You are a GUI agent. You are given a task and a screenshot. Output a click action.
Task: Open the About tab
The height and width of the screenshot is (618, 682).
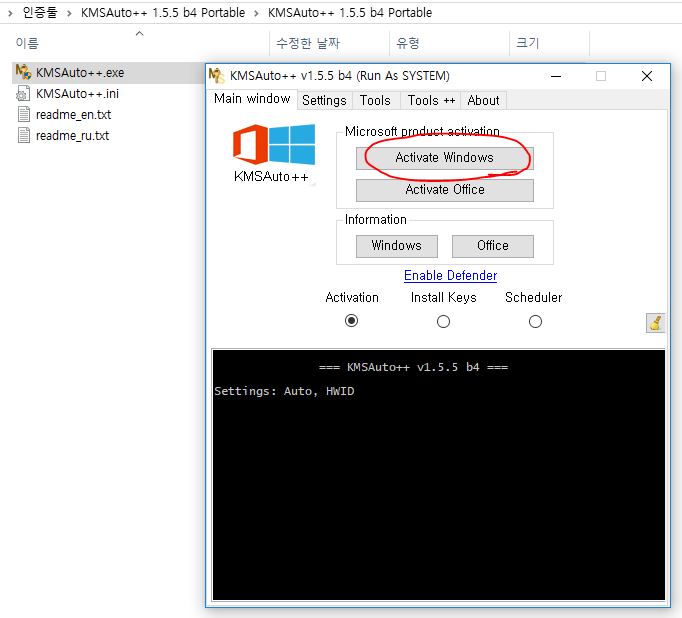[483, 100]
